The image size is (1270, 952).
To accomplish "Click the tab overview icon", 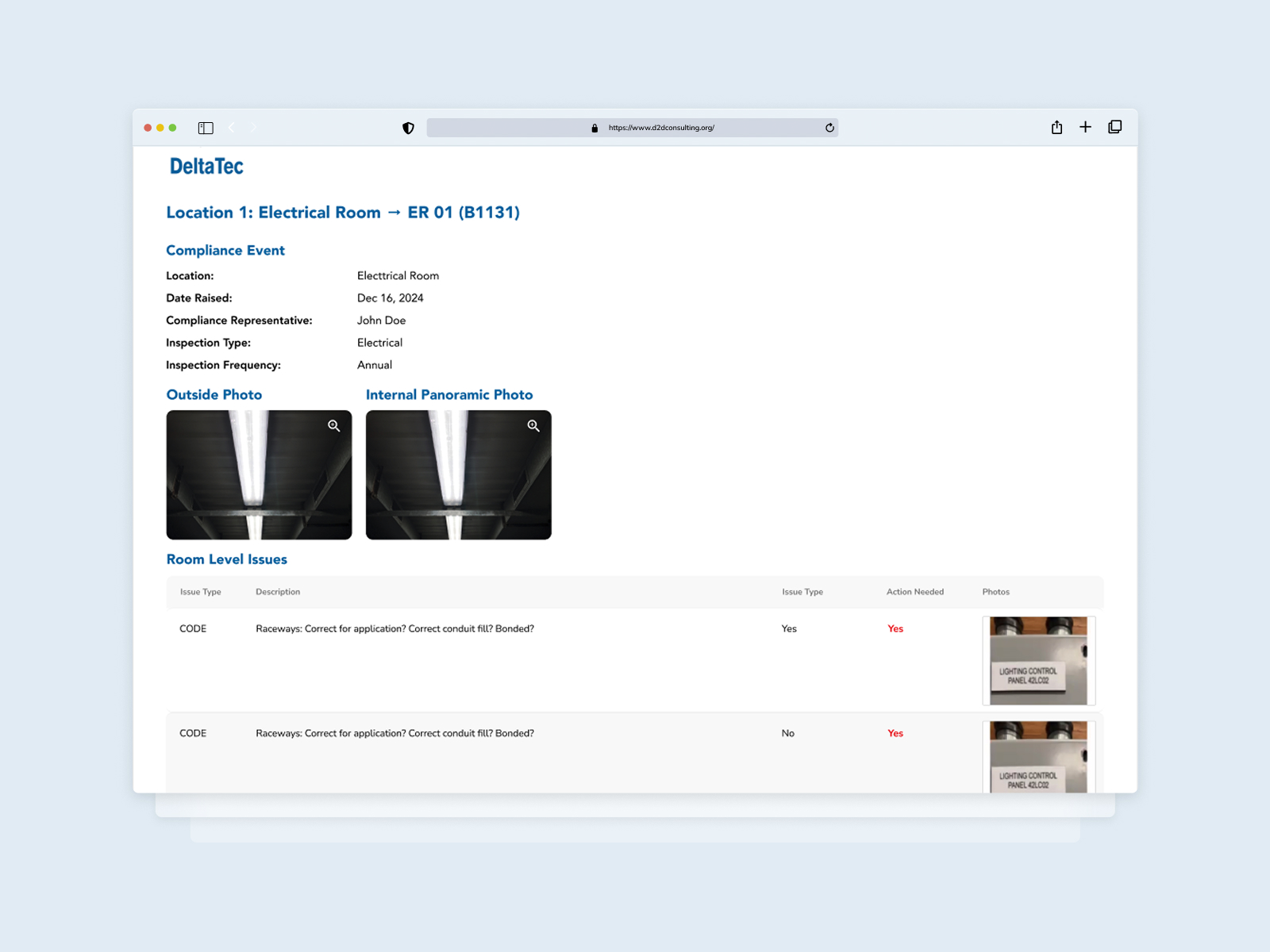I will [x=1114, y=127].
